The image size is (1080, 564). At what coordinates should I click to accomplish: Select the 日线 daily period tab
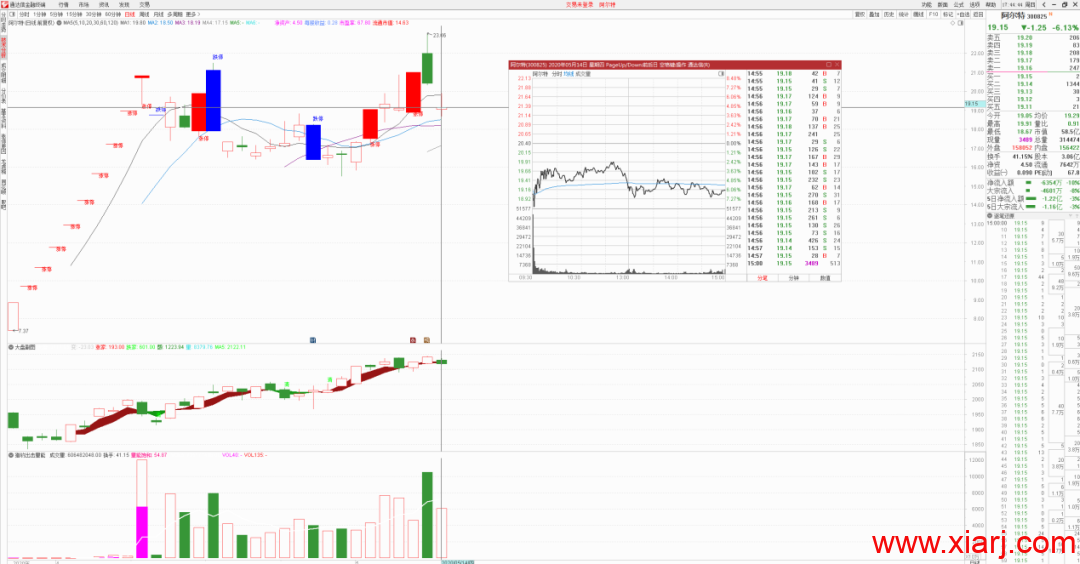tap(129, 14)
